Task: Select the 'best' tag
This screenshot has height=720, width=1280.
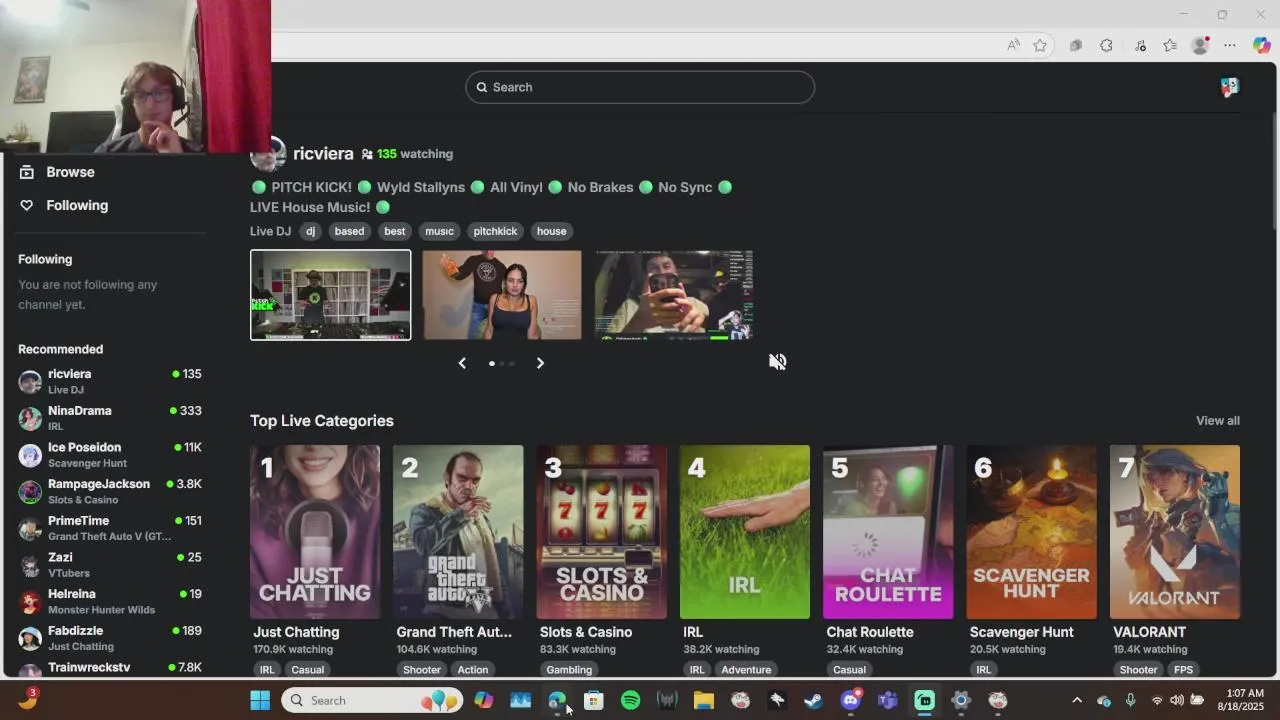Action: point(395,231)
